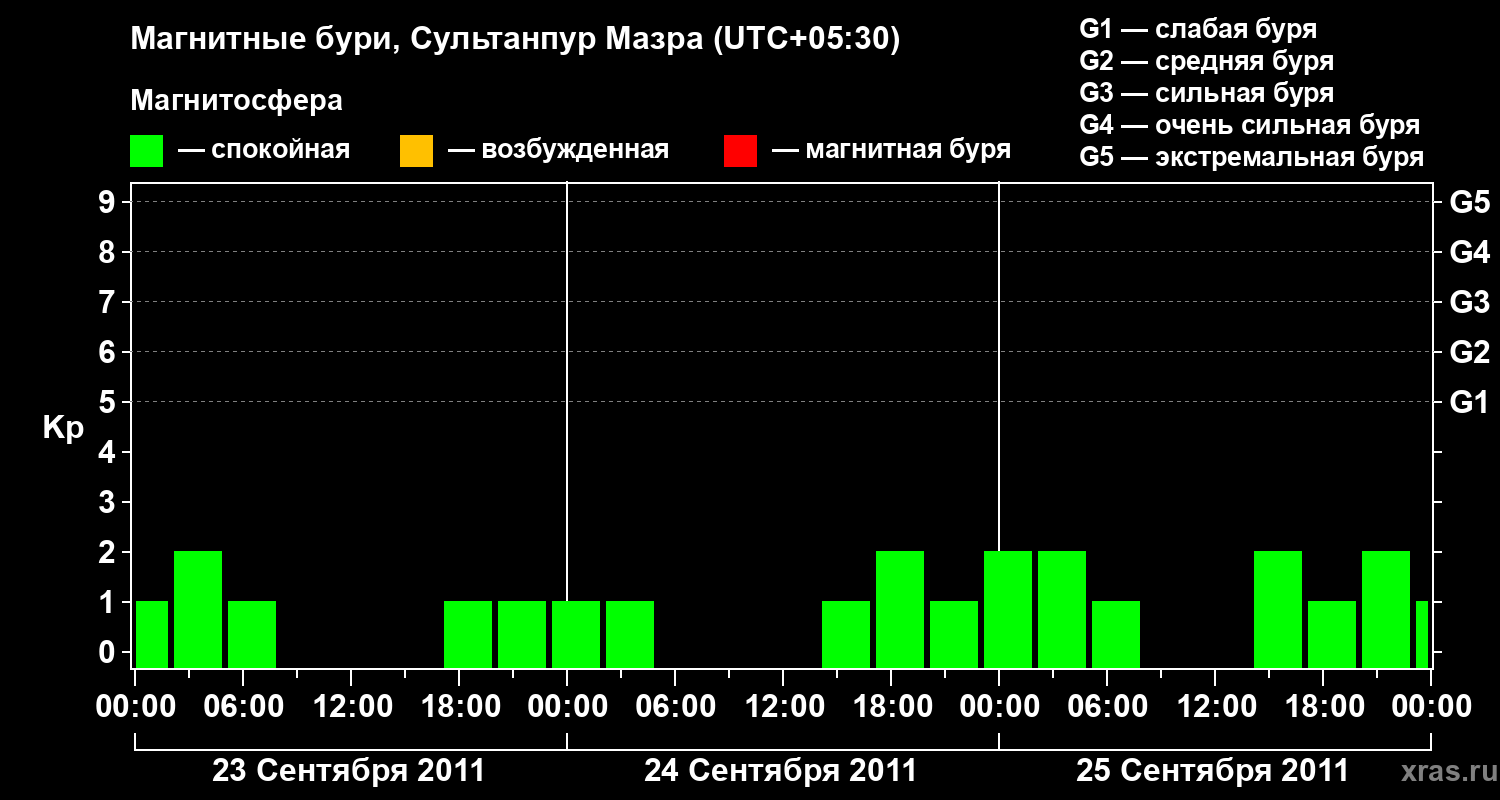Click the 'G1' label on the right axis

(x=1469, y=403)
